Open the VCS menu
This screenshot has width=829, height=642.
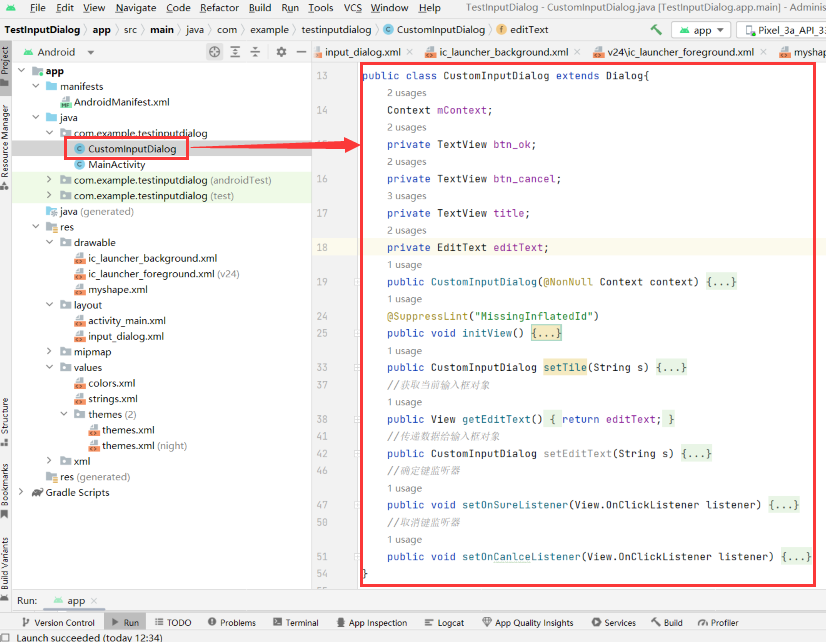(353, 8)
